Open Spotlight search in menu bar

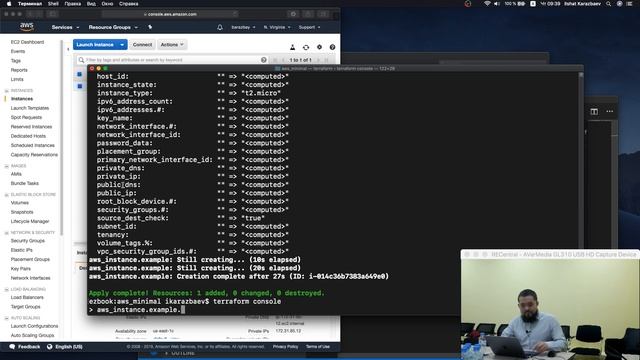(609, 4)
